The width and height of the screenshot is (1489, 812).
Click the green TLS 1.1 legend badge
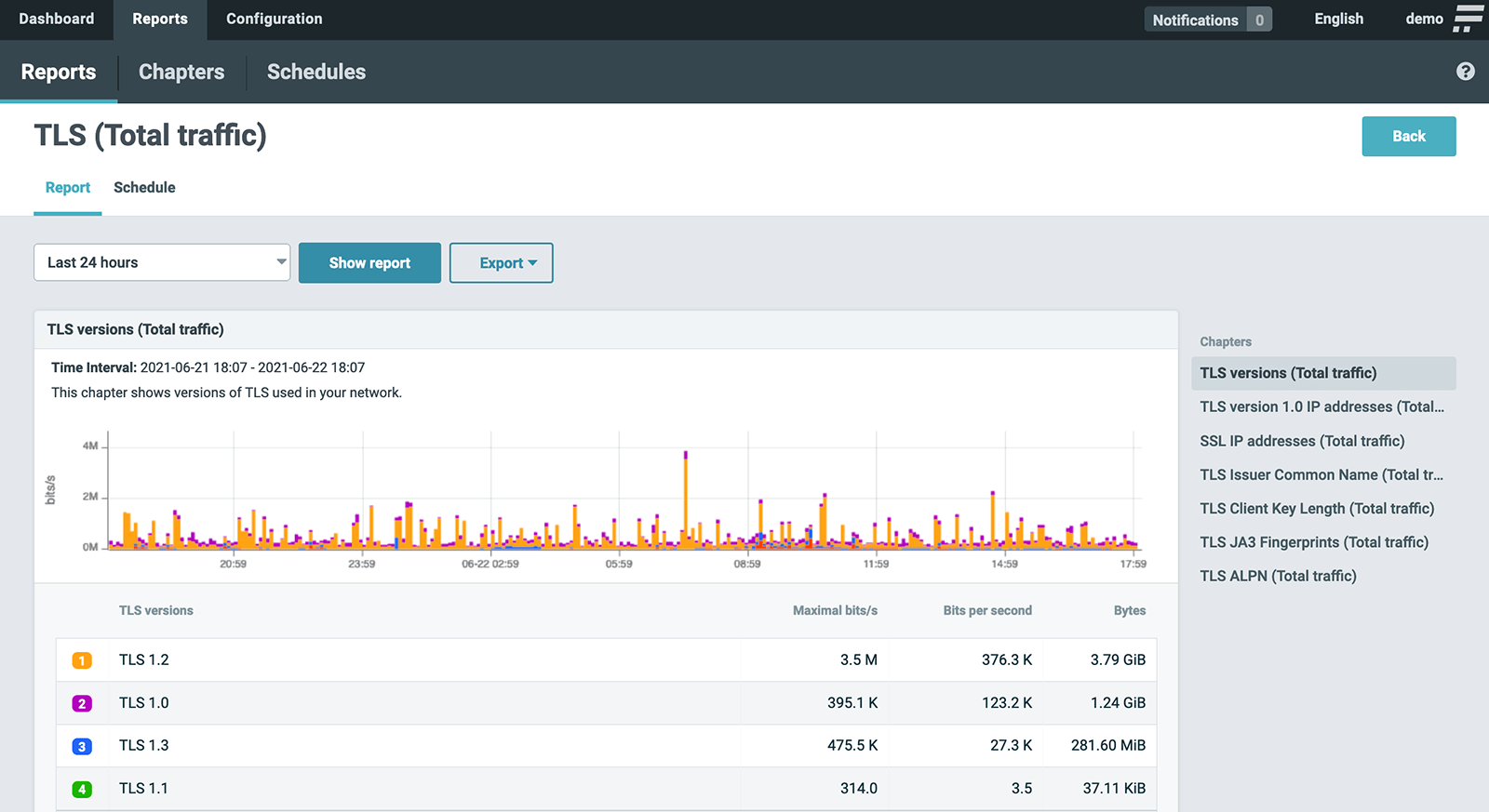[x=82, y=789]
